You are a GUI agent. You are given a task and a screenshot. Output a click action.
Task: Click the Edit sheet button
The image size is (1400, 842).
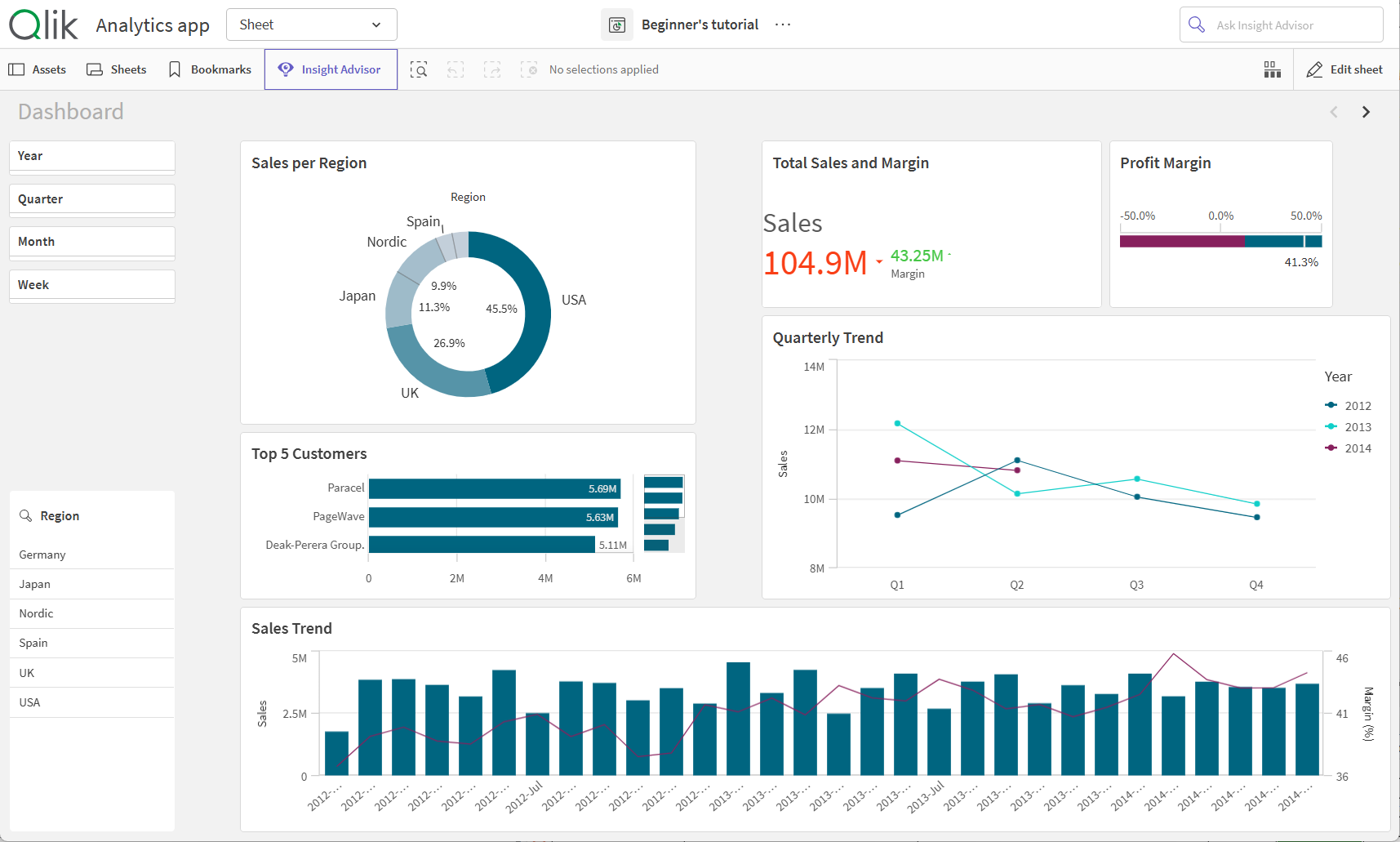click(1344, 69)
